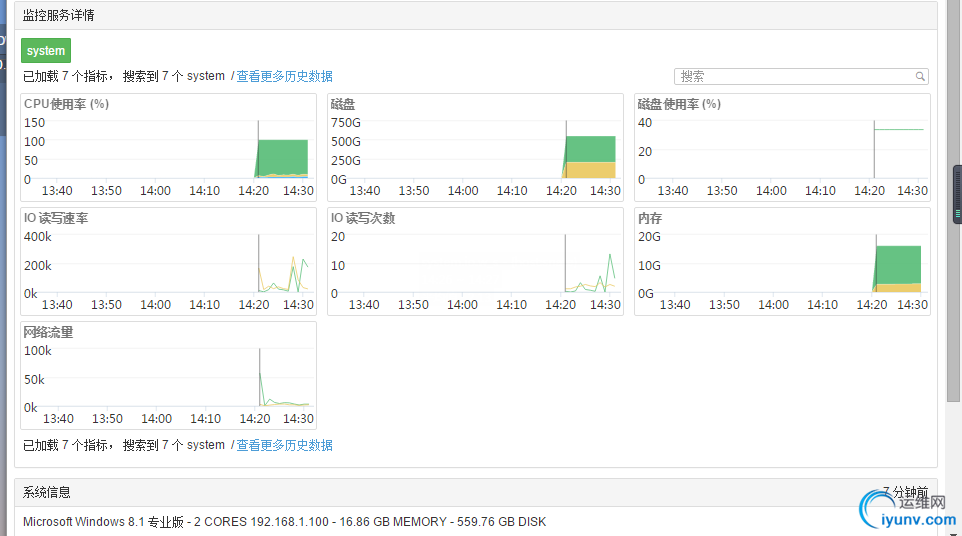Click the 系统信息 section header
This screenshot has width=962, height=536.
[476, 492]
